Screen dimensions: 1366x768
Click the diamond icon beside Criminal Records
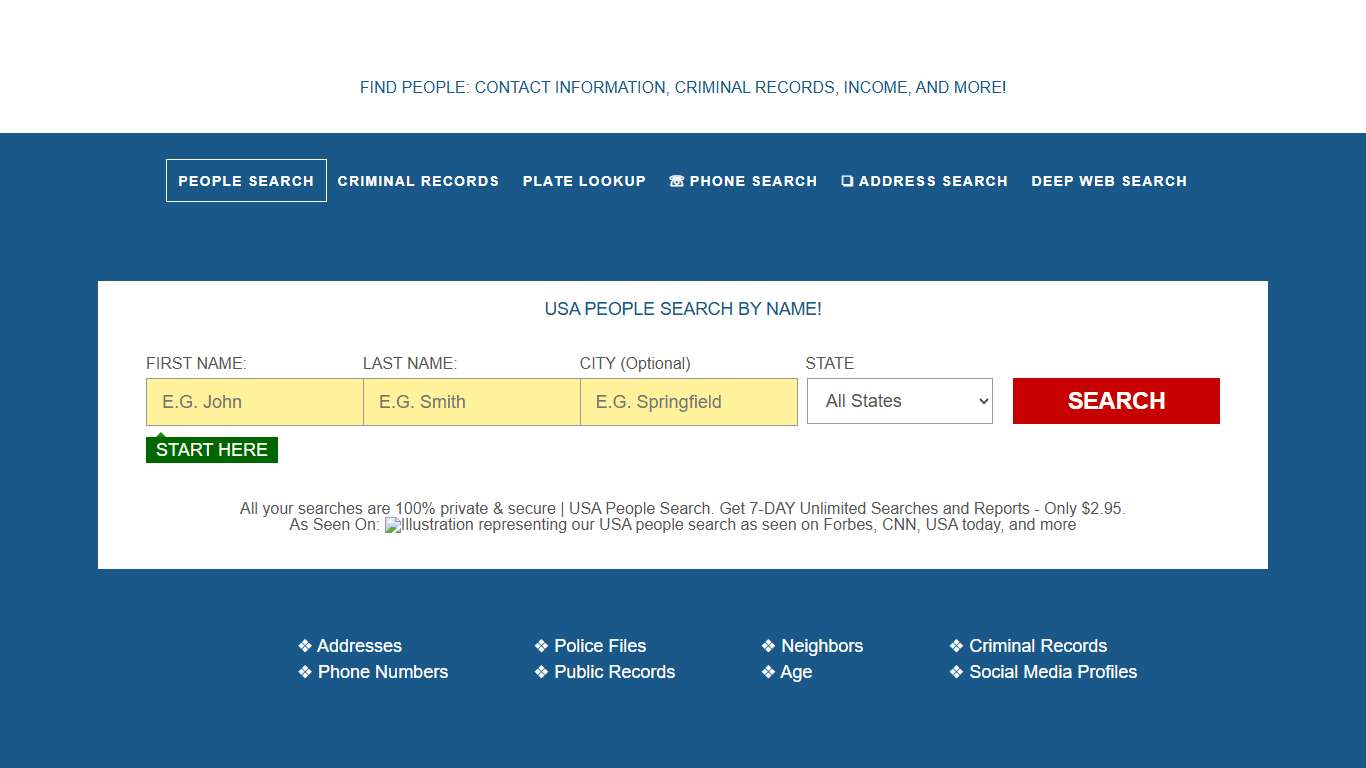[x=955, y=645]
